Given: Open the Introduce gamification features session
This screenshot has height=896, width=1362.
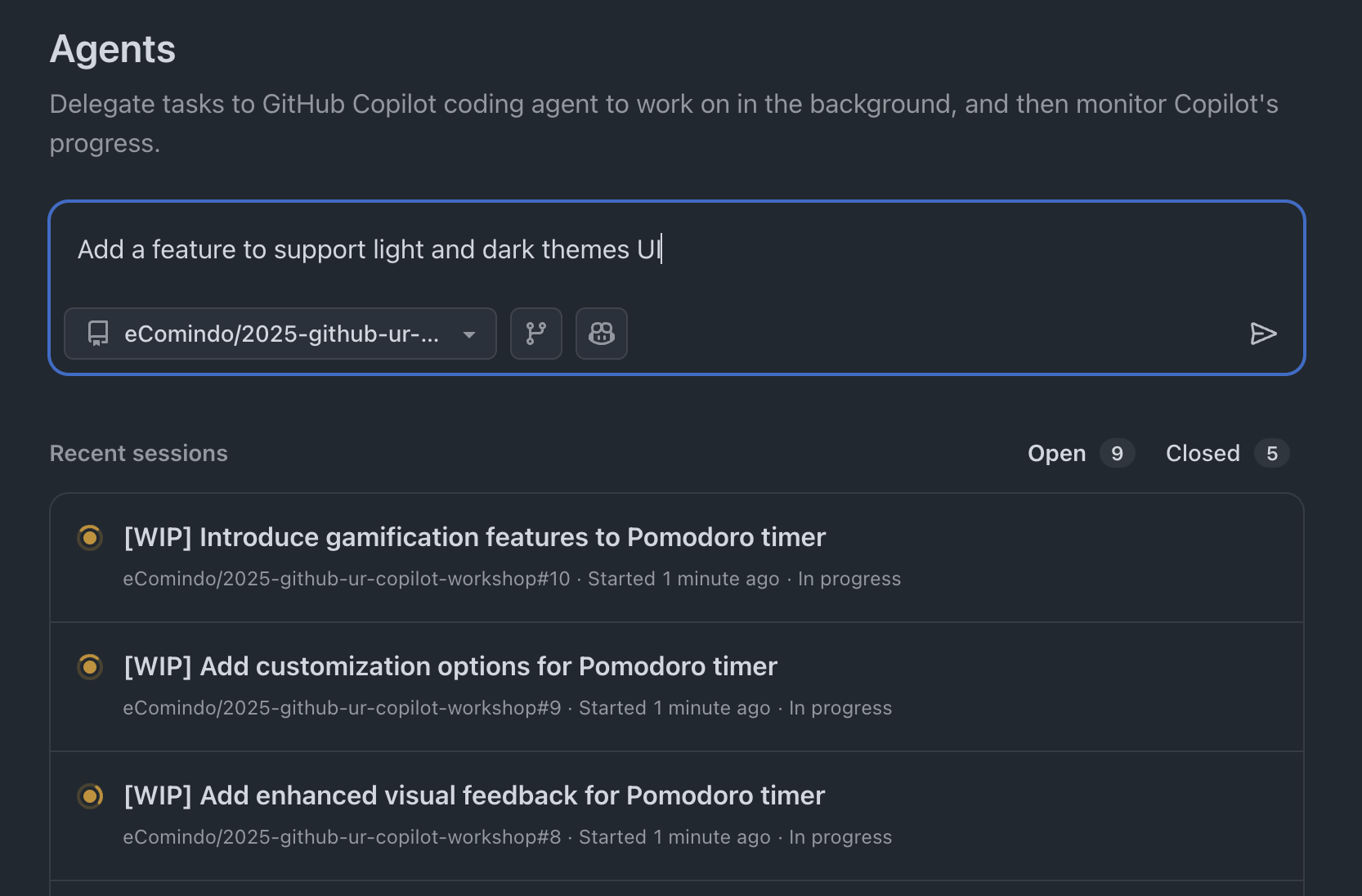Looking at the screenshot, I should (x=474, y=537).
